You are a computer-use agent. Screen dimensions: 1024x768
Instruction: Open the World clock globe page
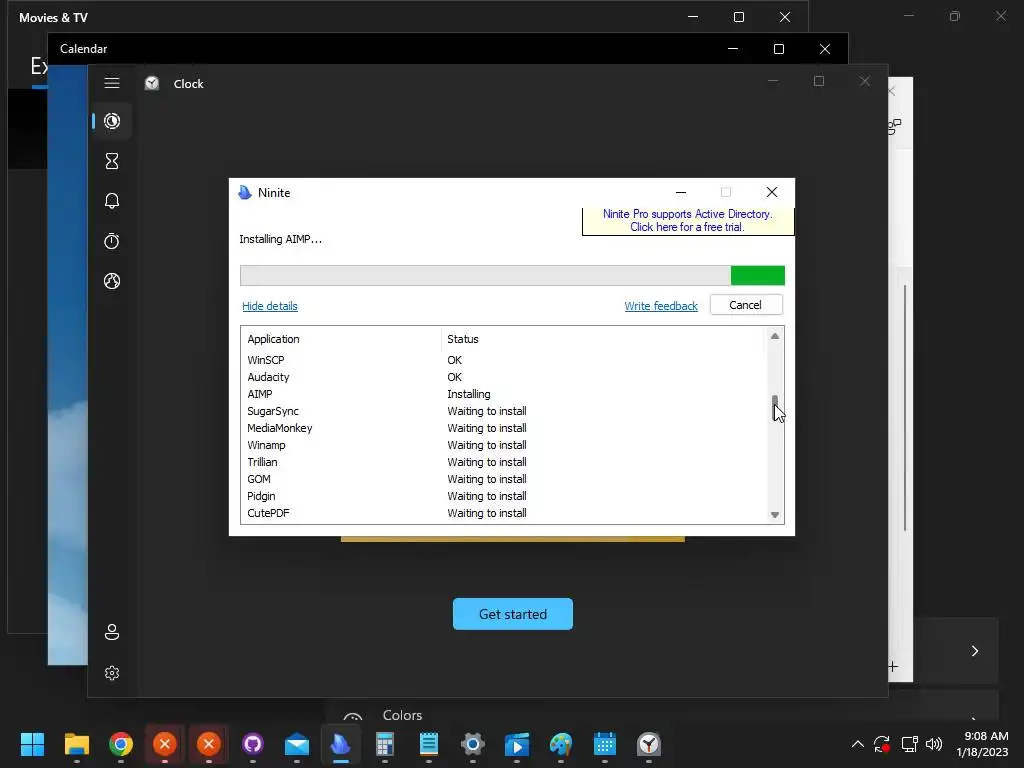[x=112, y=281]
